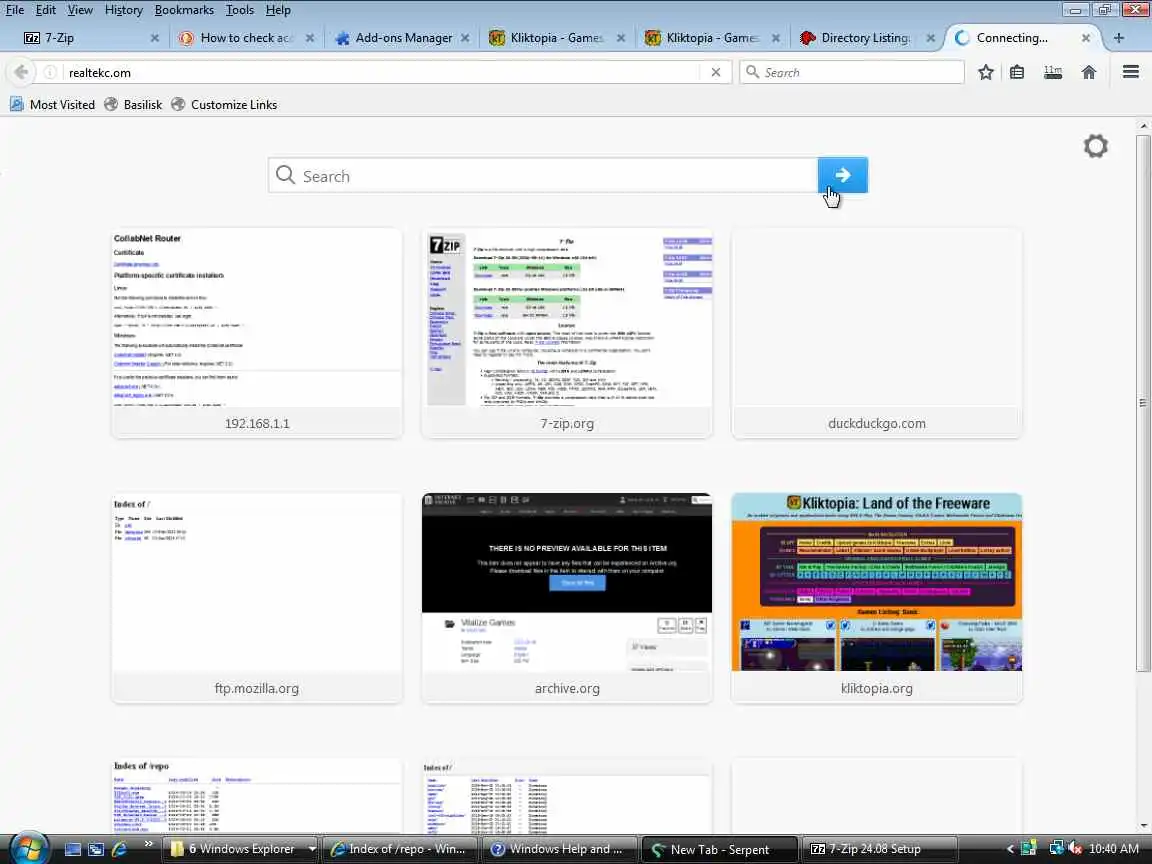Submit search with the blue arrow button

[843, 175]
